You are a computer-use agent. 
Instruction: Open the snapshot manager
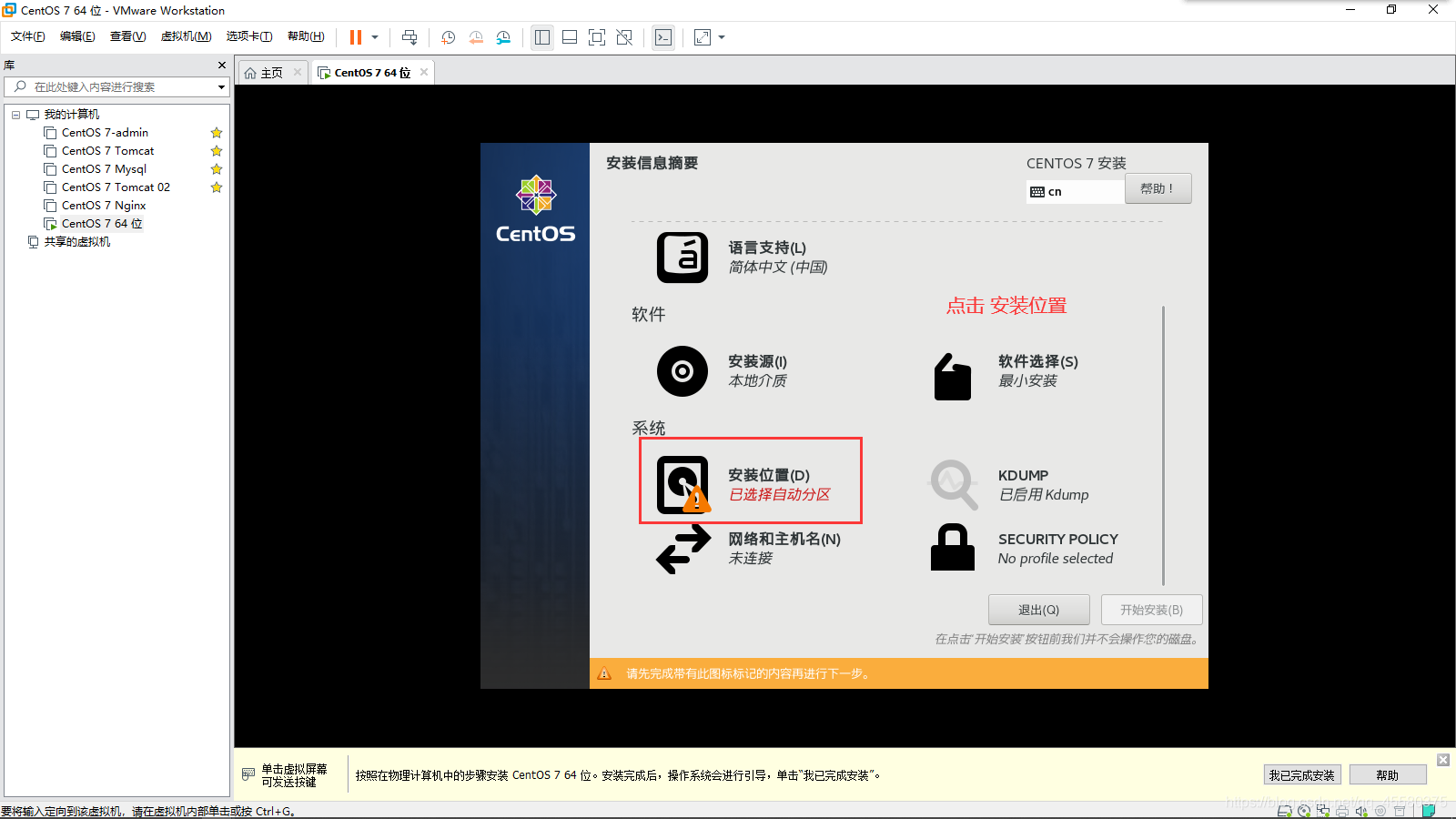[x=503, y=37]
